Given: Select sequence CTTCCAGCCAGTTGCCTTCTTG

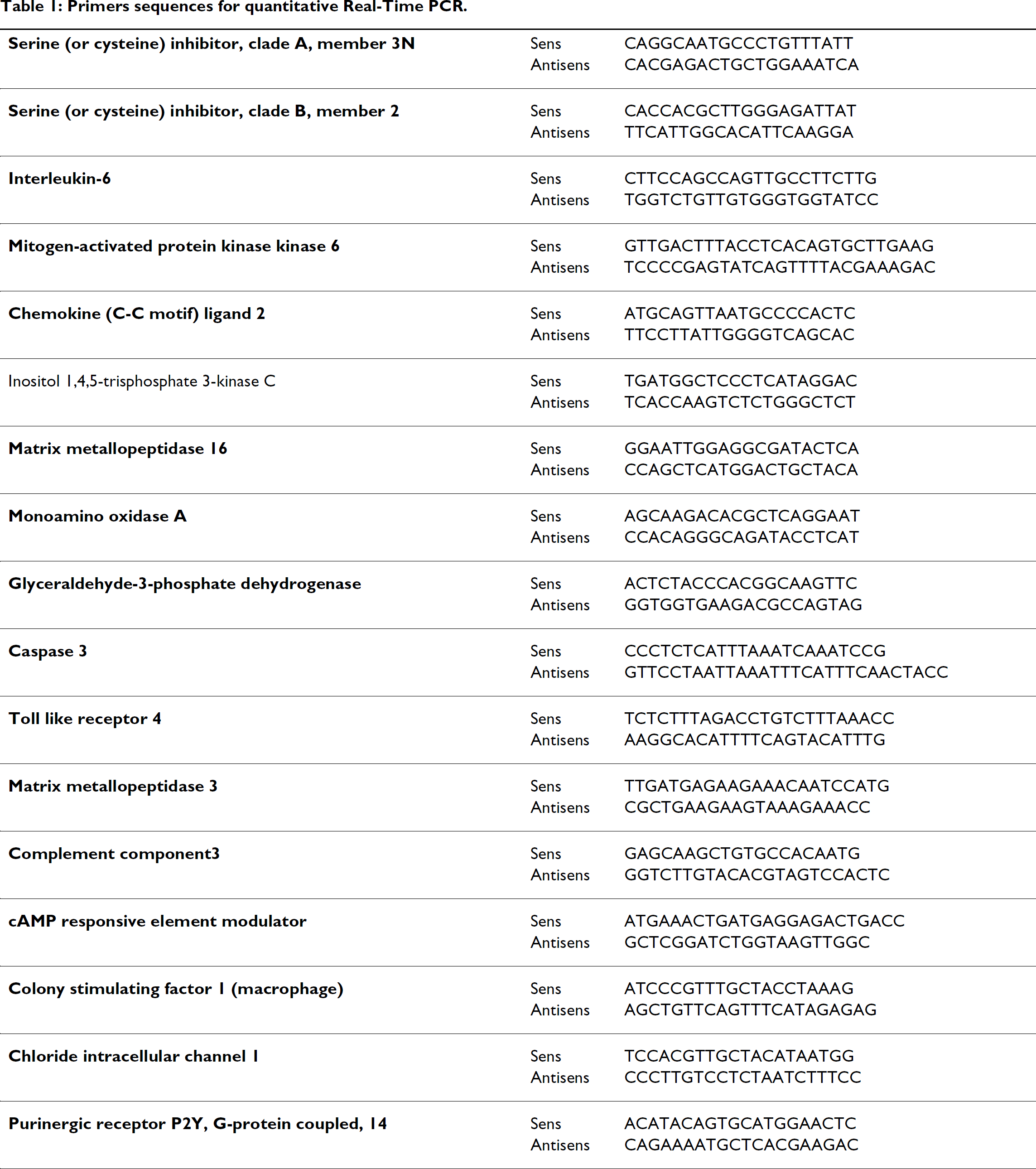Looking at the screenshot, I should pyautogui.click(x=750, y=179).
